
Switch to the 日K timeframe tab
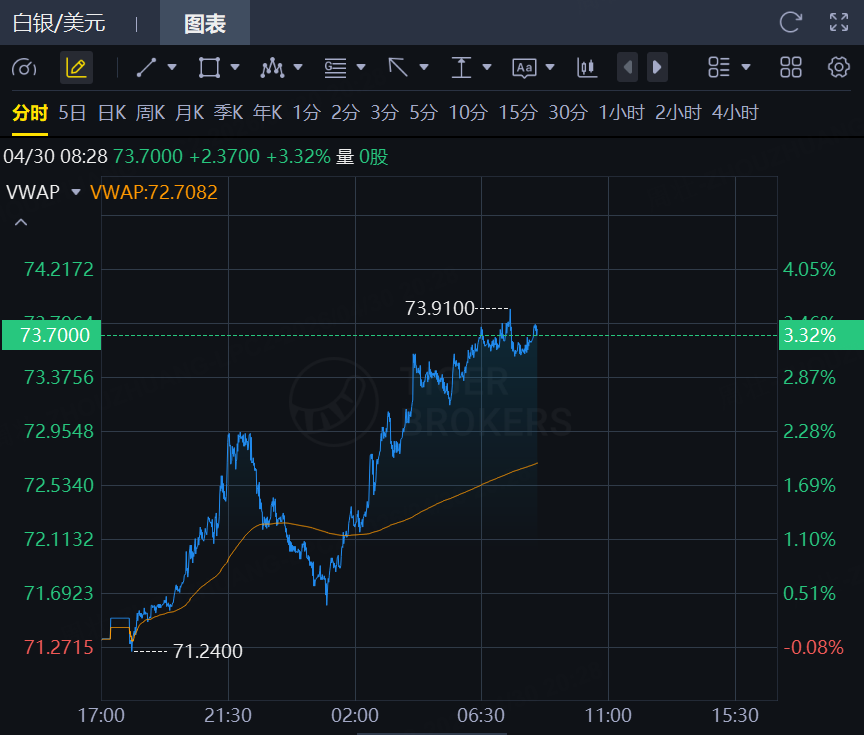tap(111, 112)
